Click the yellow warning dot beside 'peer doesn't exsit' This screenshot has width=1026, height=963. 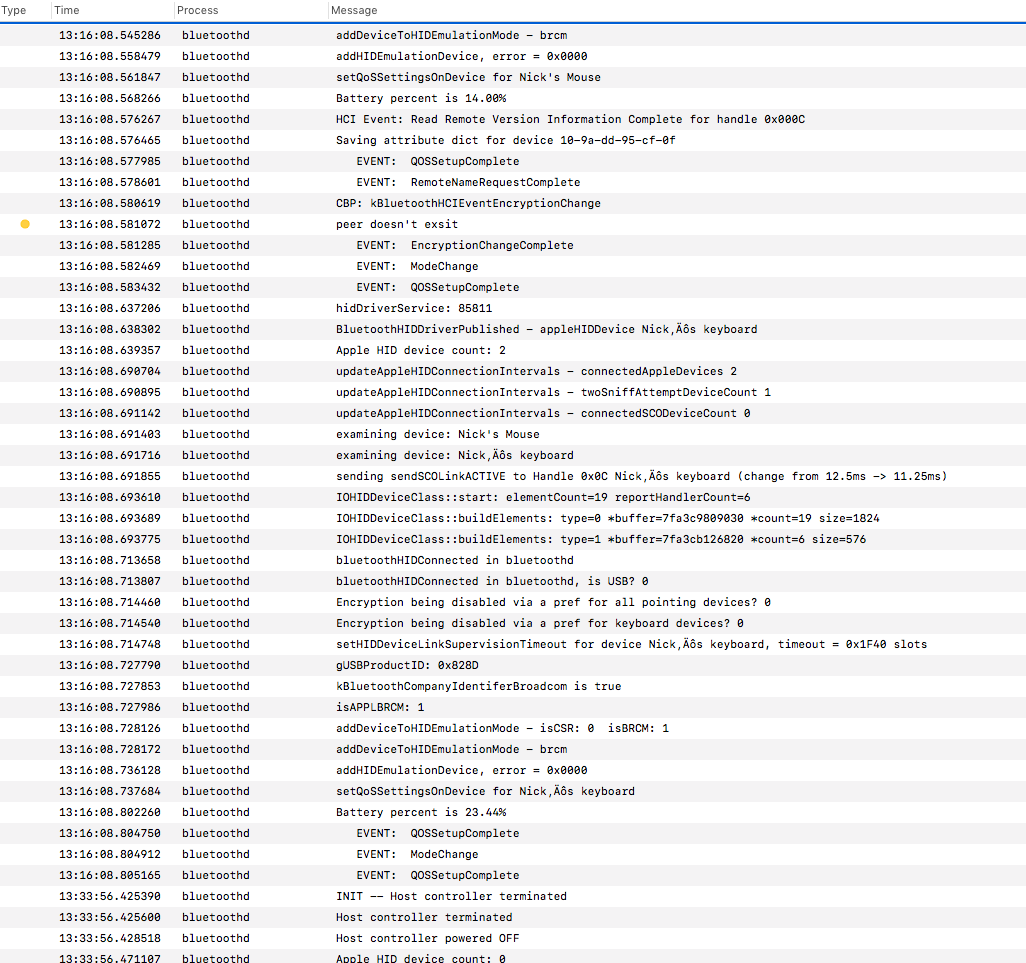pyautogui.click(x=25, y=224)
